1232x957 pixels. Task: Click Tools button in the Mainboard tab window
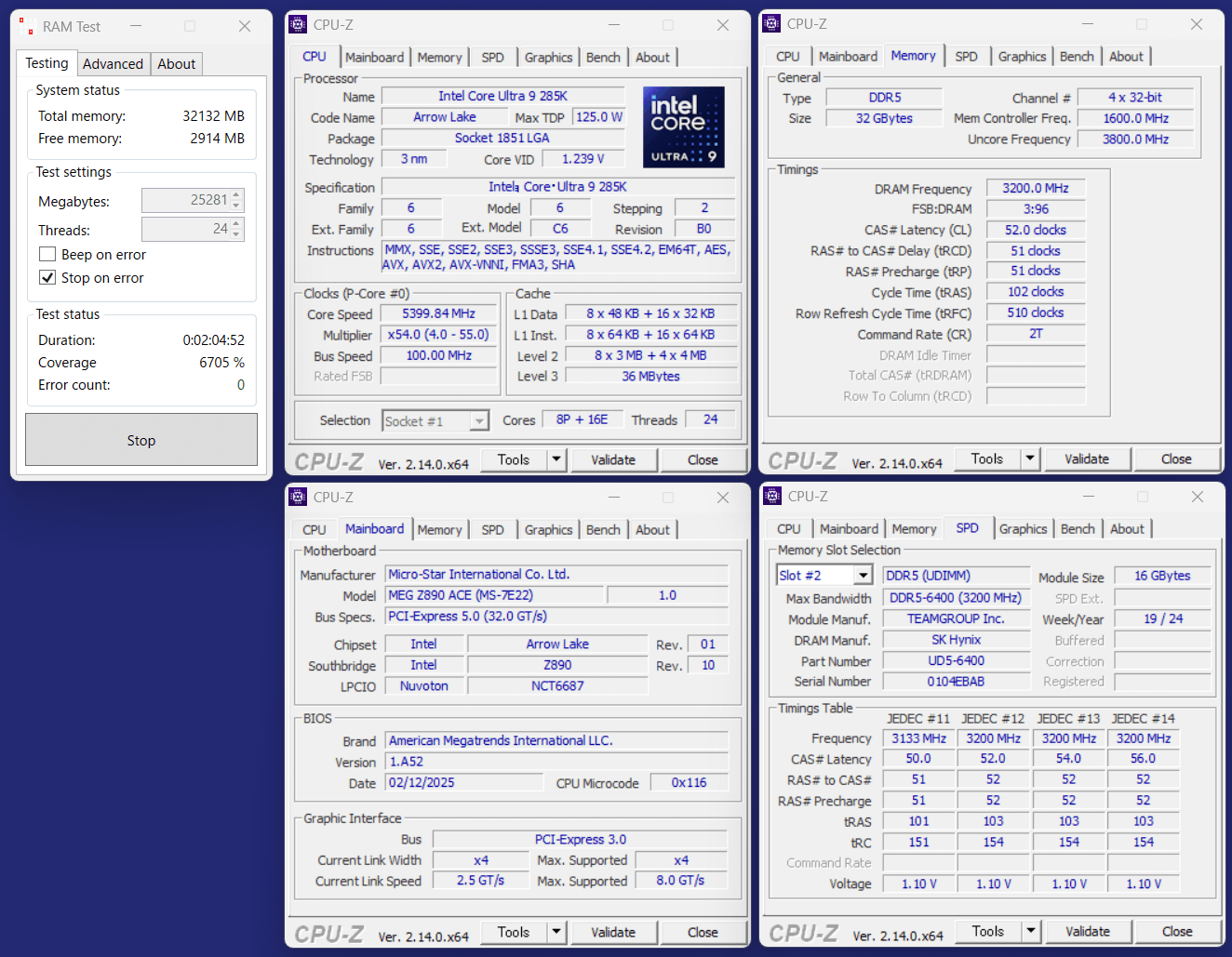514,932
